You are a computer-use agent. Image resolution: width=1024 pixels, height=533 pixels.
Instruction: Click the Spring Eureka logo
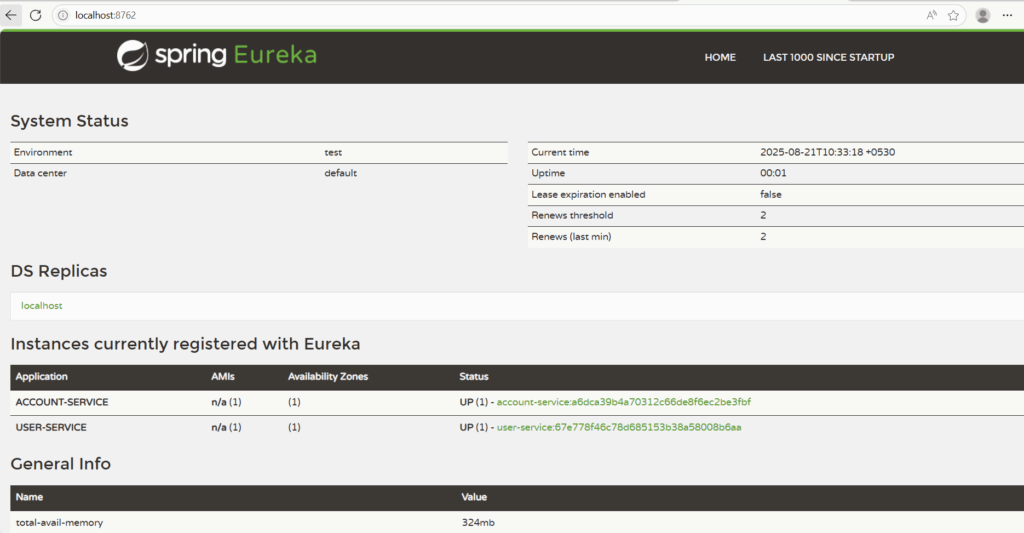tap(217, 56)
